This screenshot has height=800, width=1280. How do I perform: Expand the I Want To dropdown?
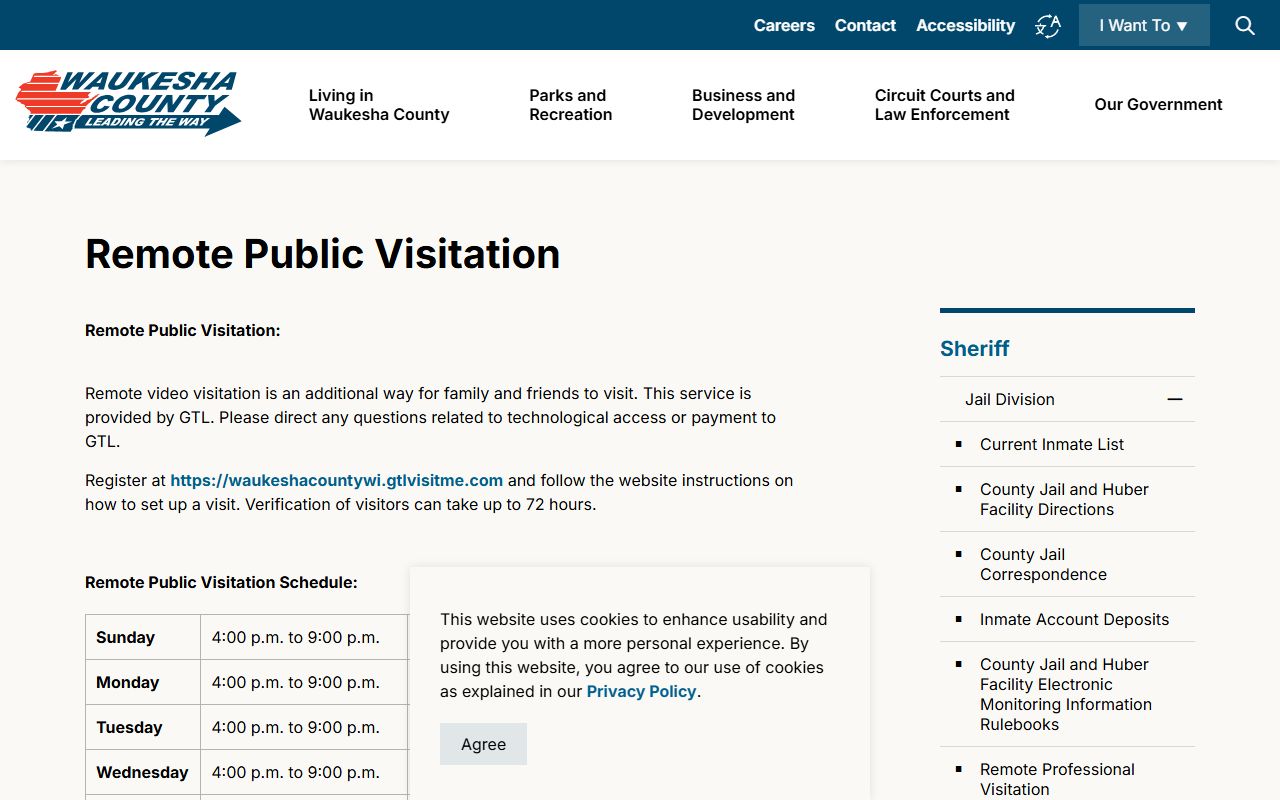[x=1144, y=25]
